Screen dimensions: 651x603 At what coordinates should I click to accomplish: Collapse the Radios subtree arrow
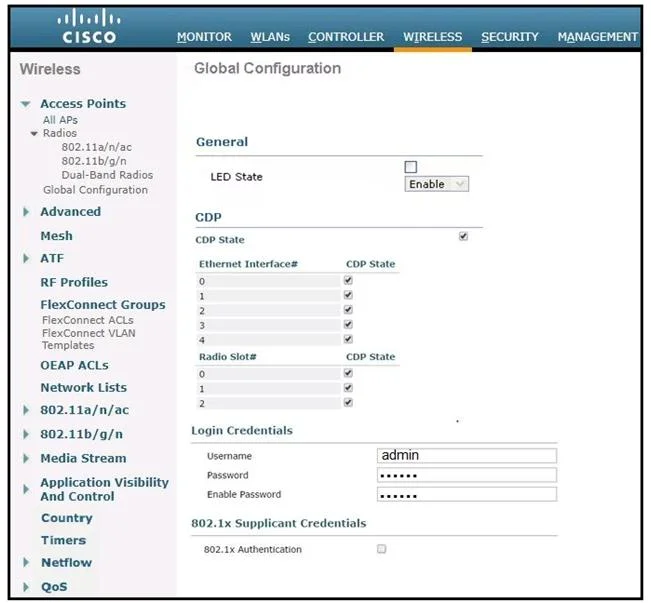[34, 133]
